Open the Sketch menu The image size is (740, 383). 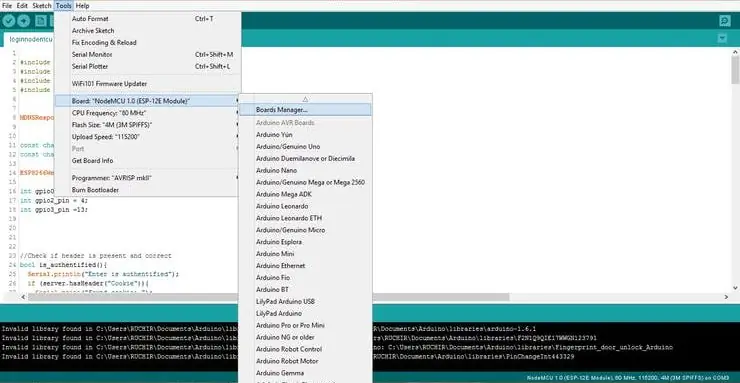pyautogui.click(x=42, y=6)
